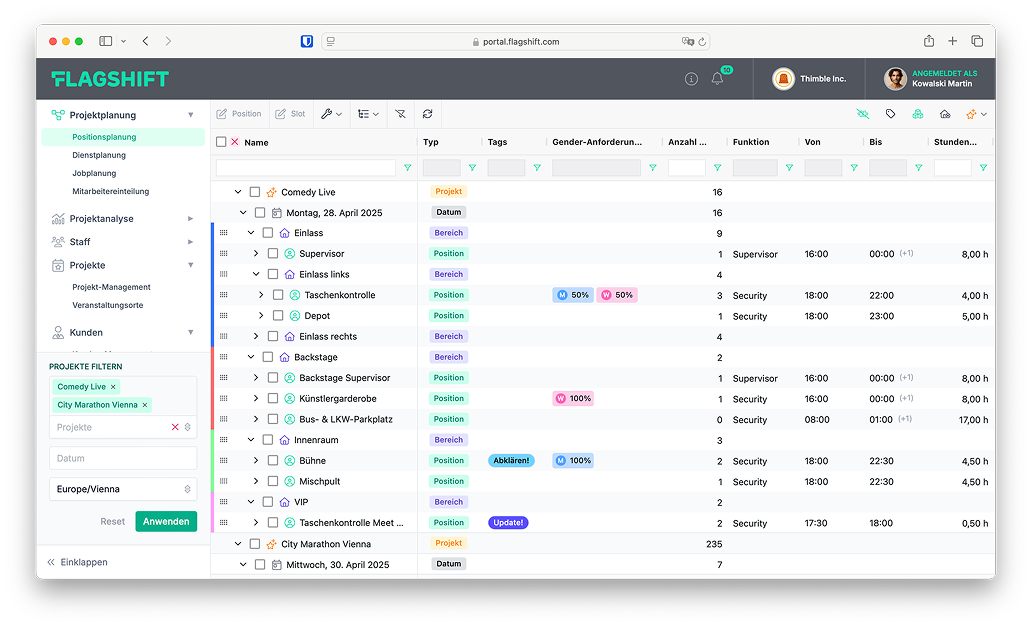Open Projekt-Management in the sidebar
The width and height of the screenshot is (1032, 627).
(x=111, y=287)
